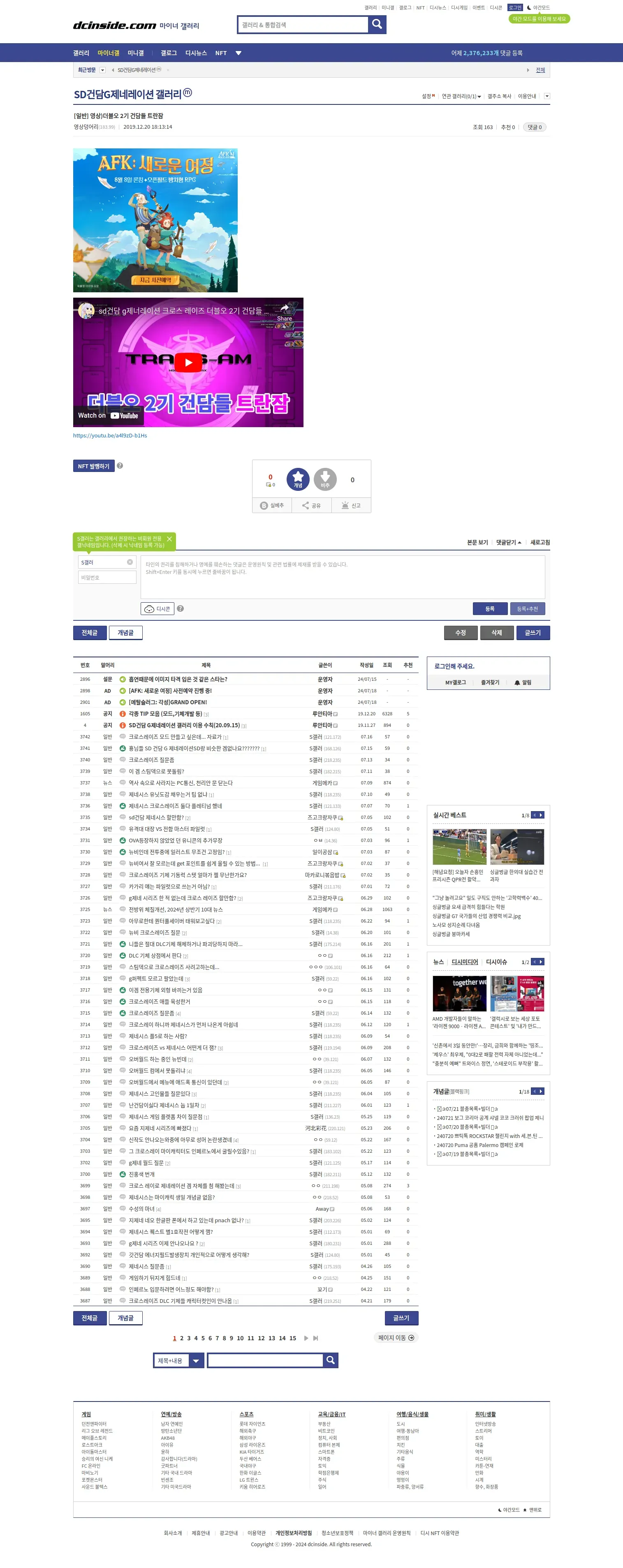623x1568 pixels.
Task: Open NFT in the navigation bar
Action: (x=221, y=53)
